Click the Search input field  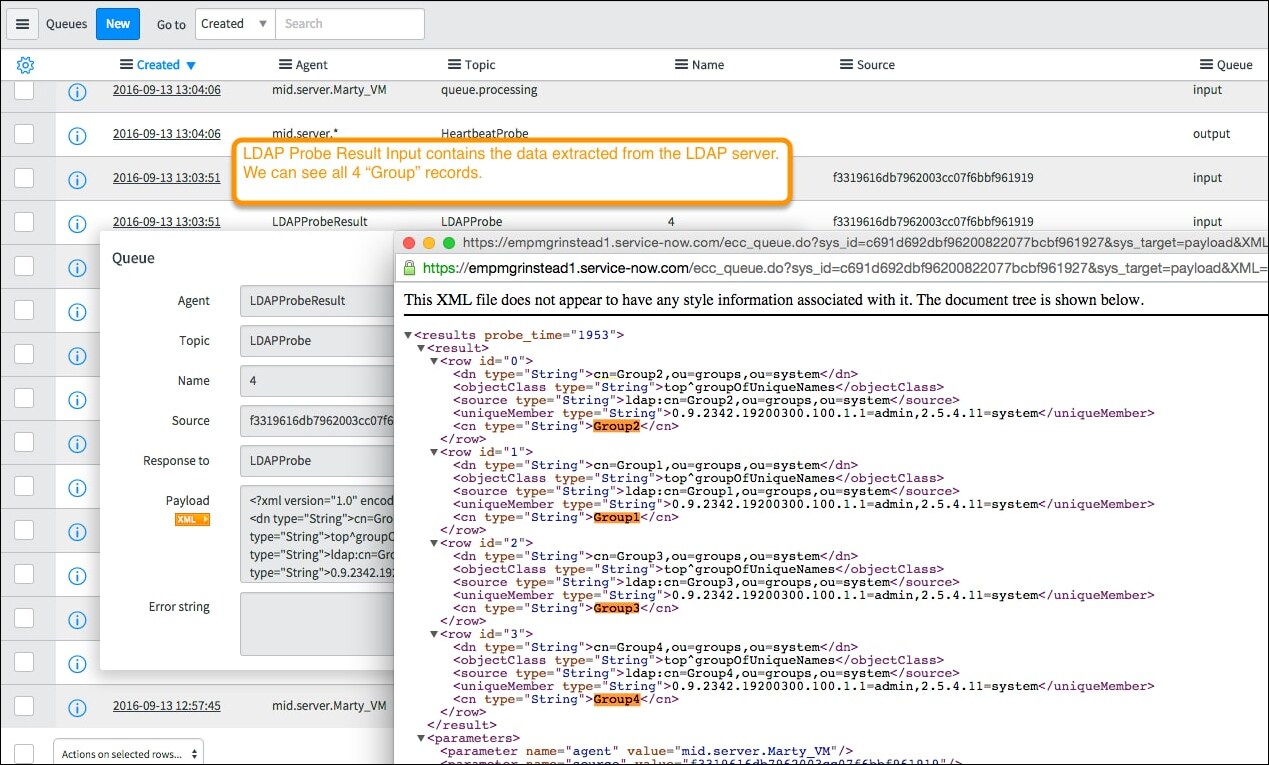tap(350, 23)
